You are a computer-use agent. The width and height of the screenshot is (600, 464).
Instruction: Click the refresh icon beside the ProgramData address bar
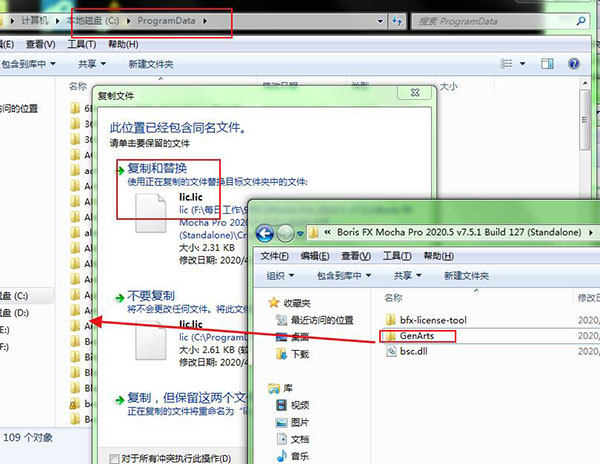397,21
